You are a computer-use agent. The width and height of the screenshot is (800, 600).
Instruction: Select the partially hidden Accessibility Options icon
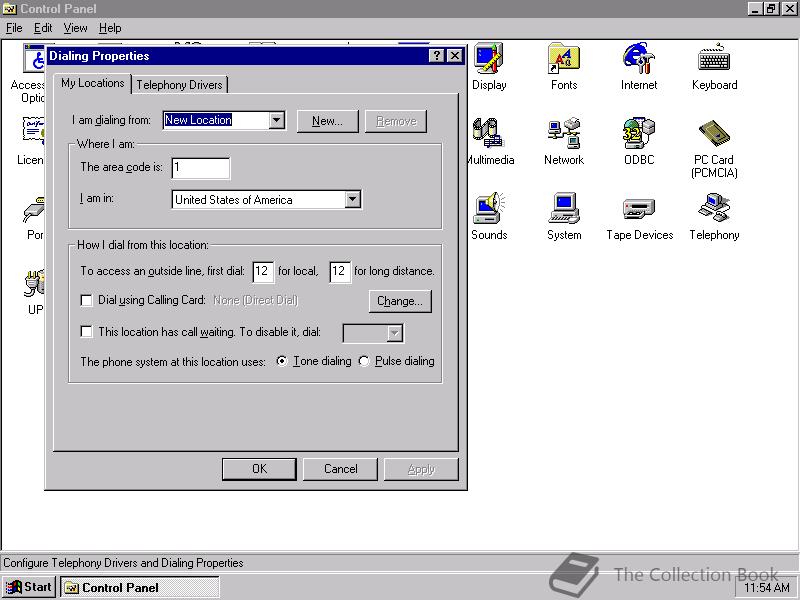28,74
